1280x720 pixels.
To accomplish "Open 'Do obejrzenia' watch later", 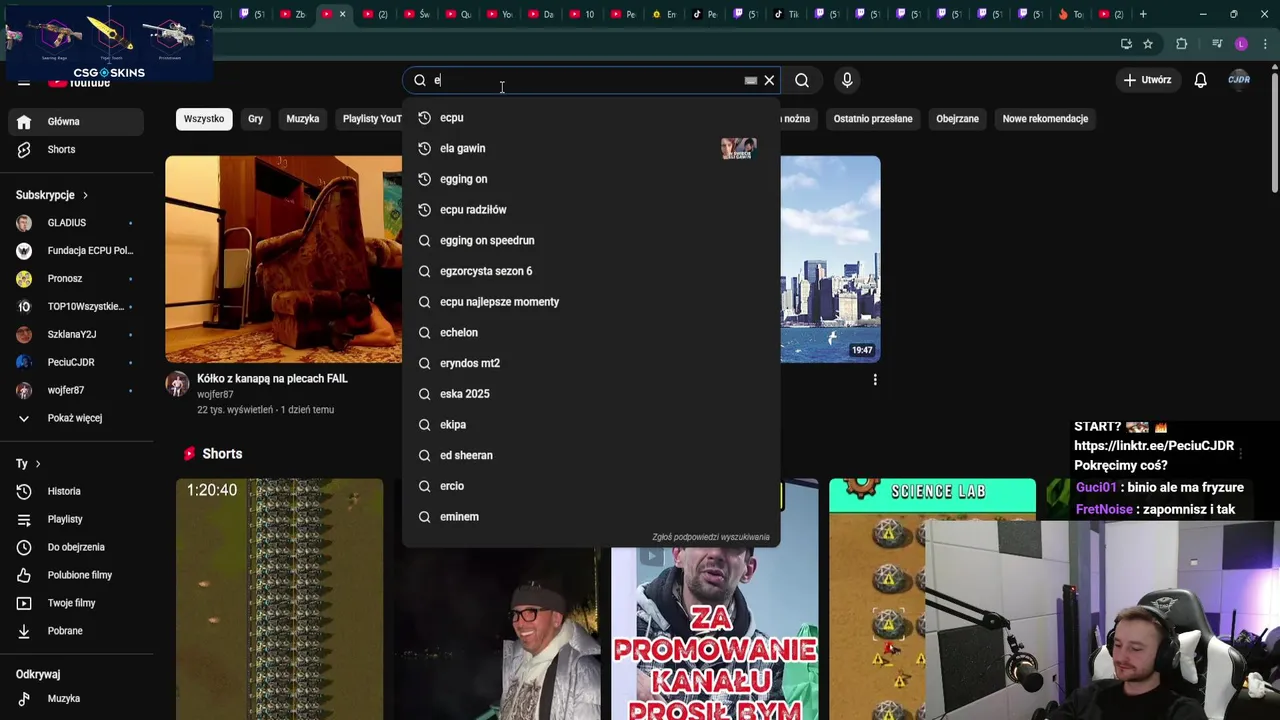I will (x=76, y=547).
